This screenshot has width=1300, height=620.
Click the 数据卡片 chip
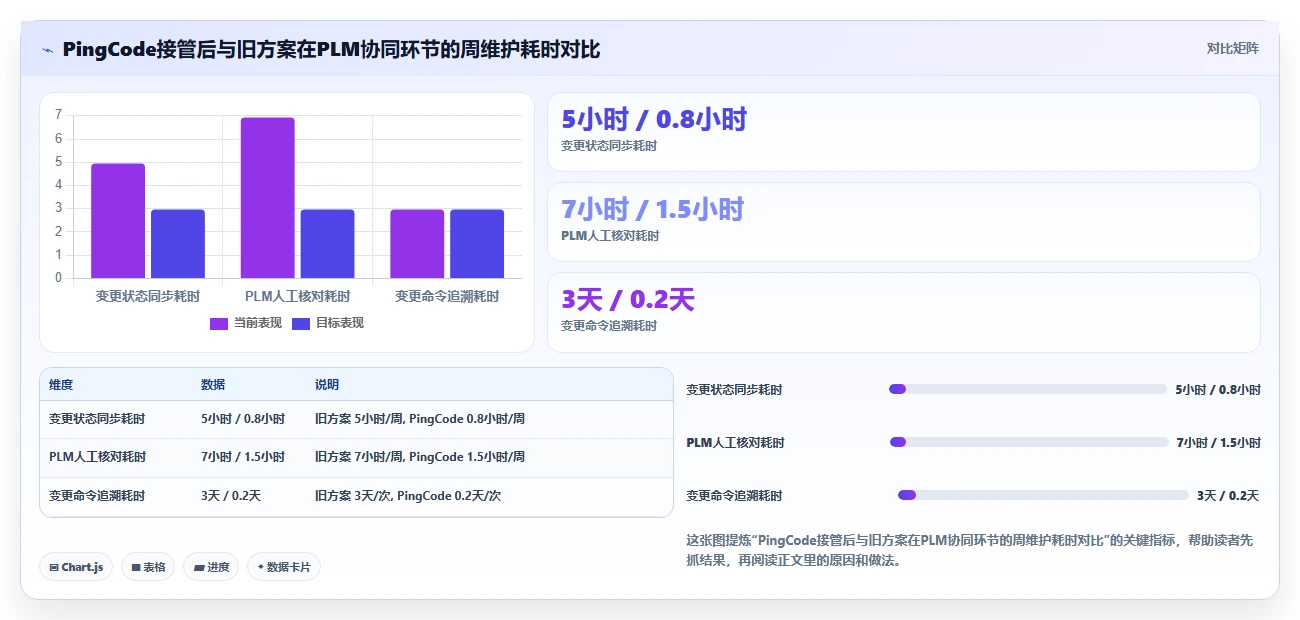pyautogui.click(x=284, y=567)
